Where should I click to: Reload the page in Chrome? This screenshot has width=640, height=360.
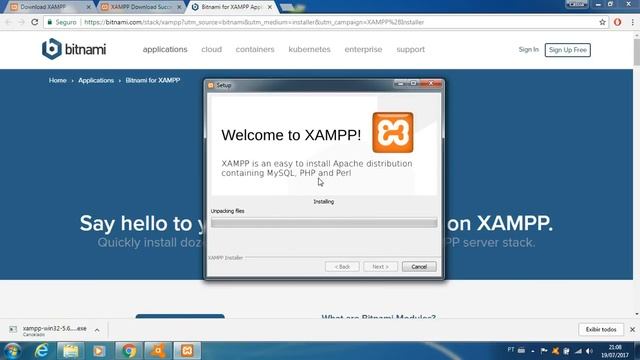(35, 22)
